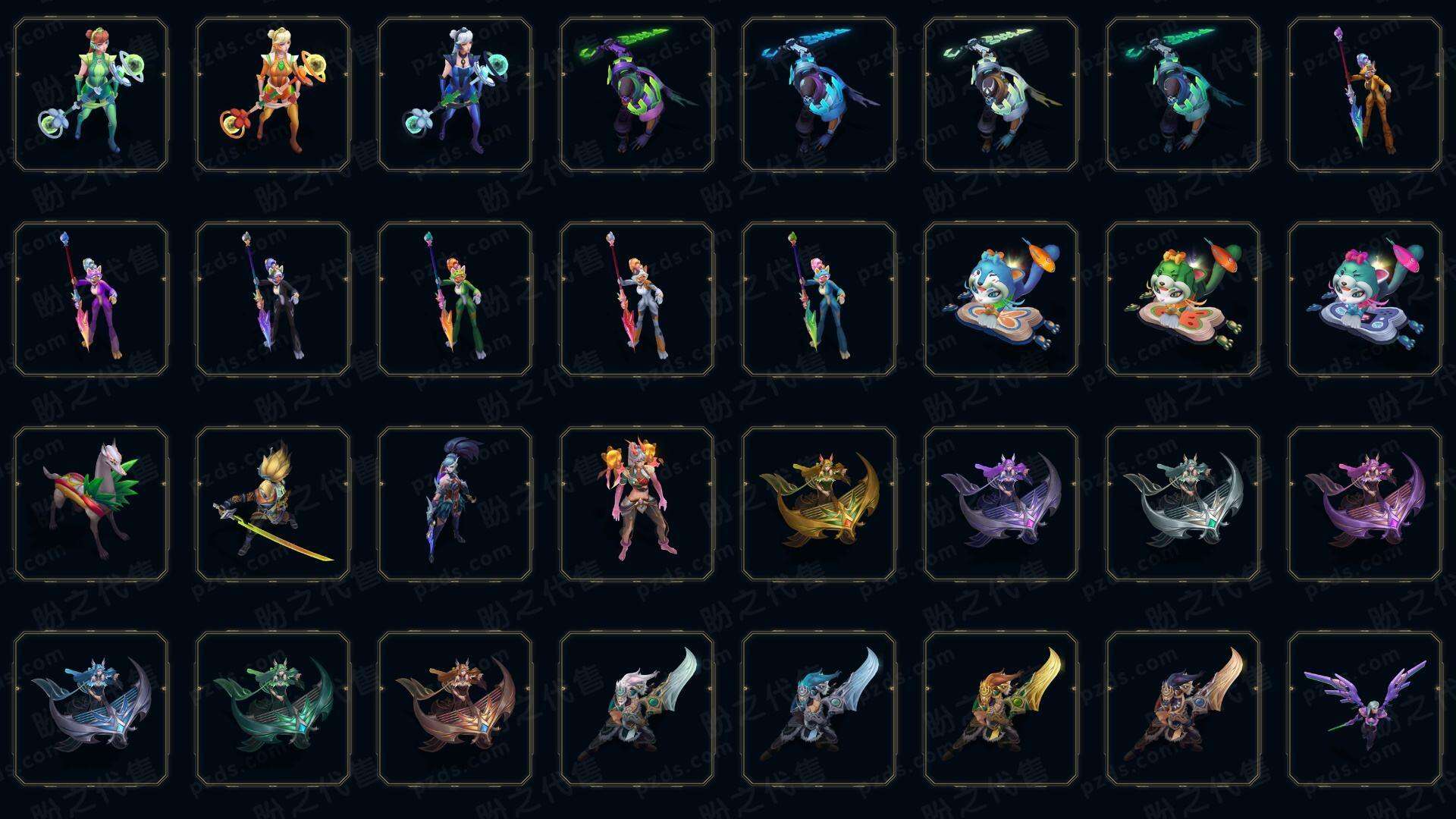
Task: Open the orange-suit cat spear fighter skin
Action: point(1365,95)
